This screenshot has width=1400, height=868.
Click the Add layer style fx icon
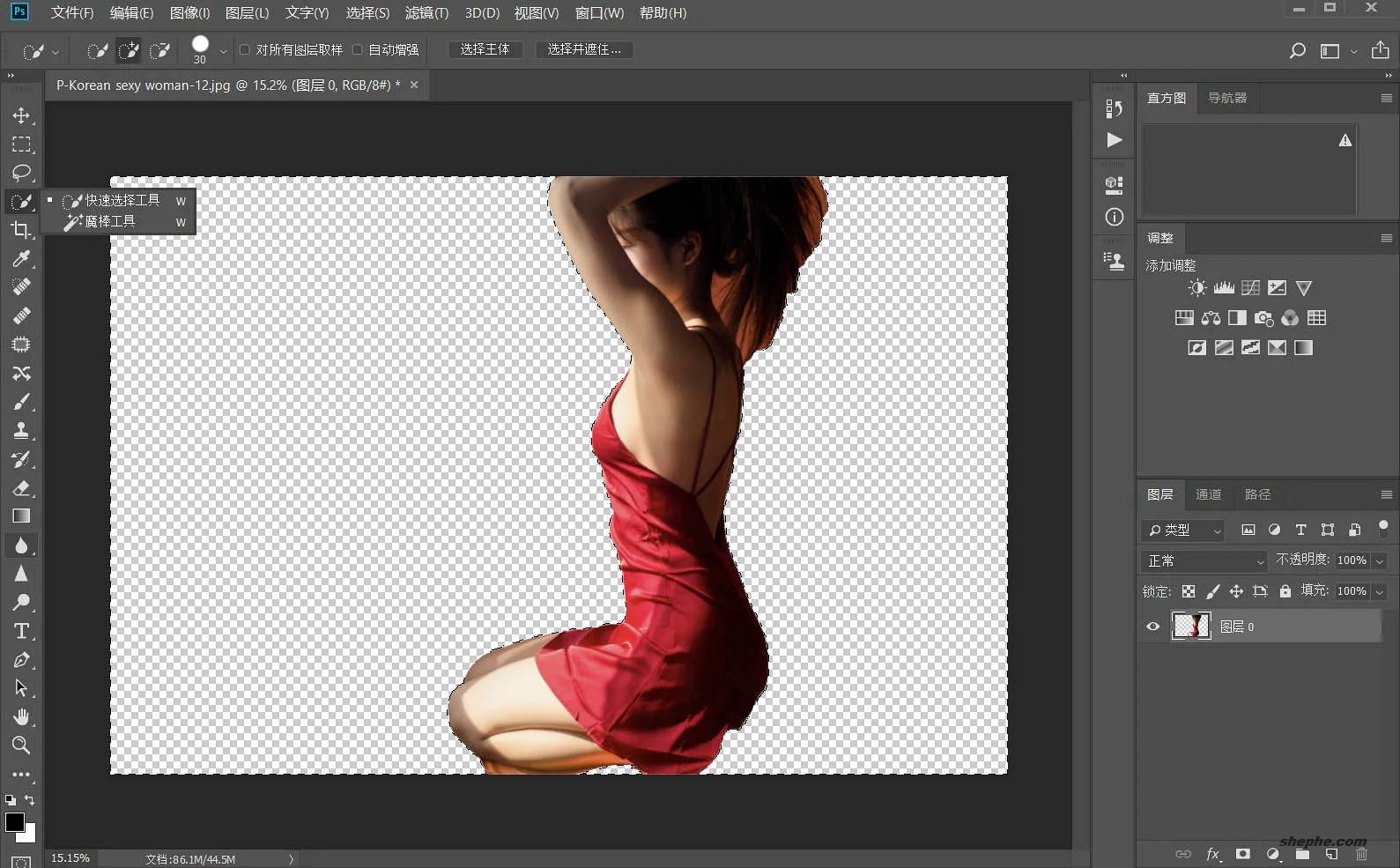pyautogui.click(x=1213, y=854)
